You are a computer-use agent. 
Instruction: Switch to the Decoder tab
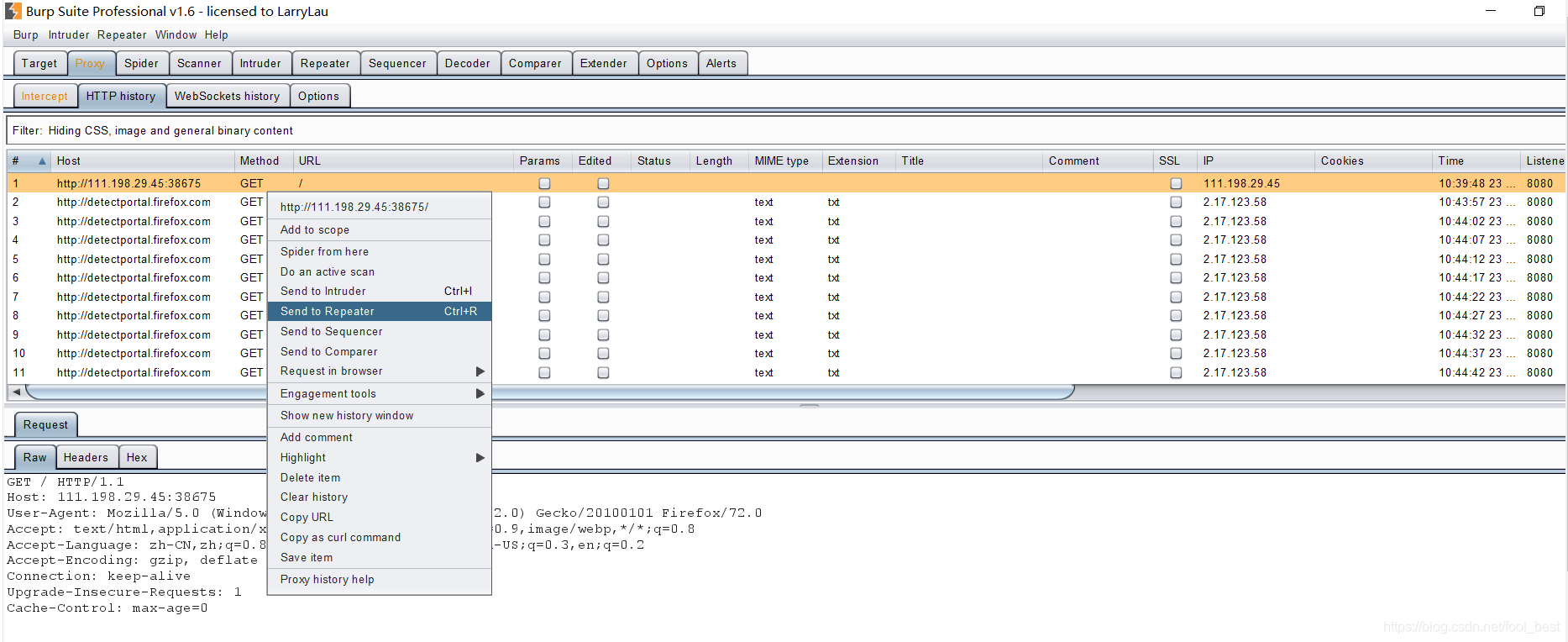pyautogui.click(x=468, y=64)
